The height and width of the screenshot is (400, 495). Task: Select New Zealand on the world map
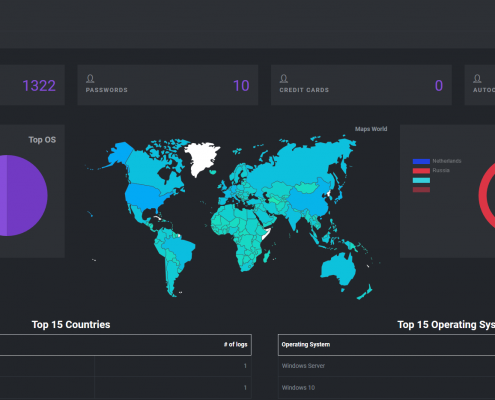pos(365,292)
